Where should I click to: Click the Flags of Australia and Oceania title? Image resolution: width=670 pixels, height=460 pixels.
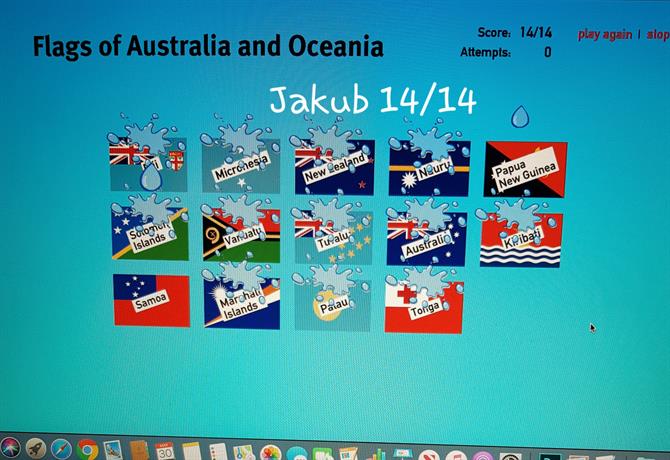208,46
